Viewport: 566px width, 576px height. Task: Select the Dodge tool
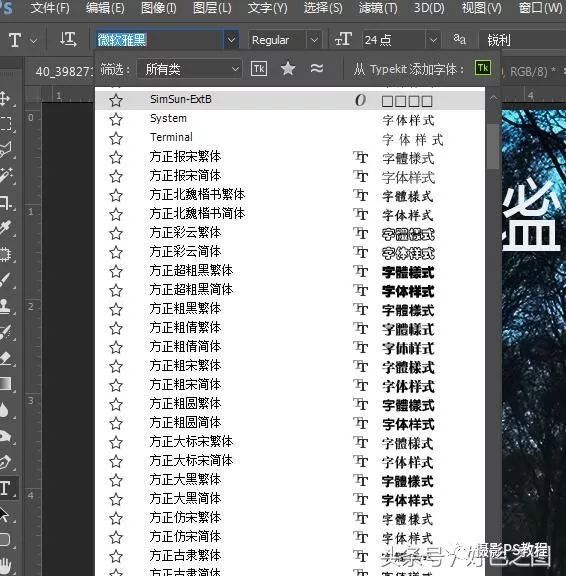point(6,436)
